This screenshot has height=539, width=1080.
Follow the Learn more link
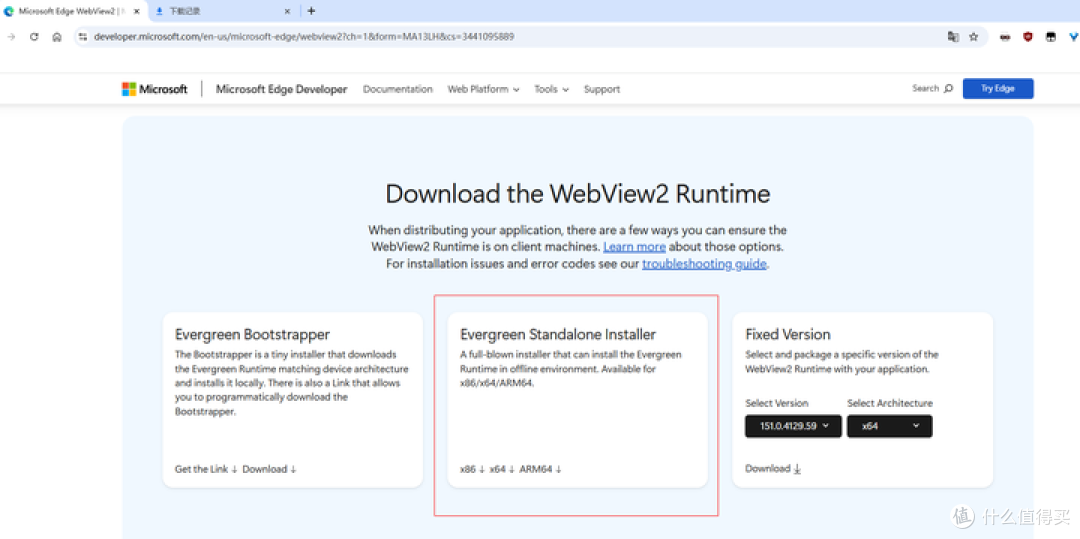(634, 246)
